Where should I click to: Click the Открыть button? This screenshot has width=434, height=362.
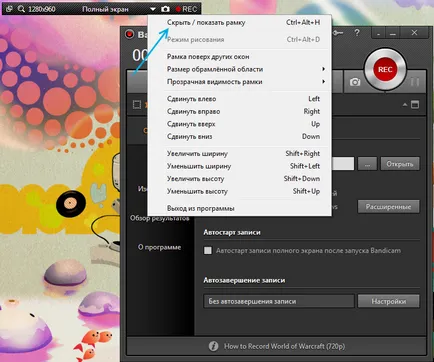click(400, 164)
